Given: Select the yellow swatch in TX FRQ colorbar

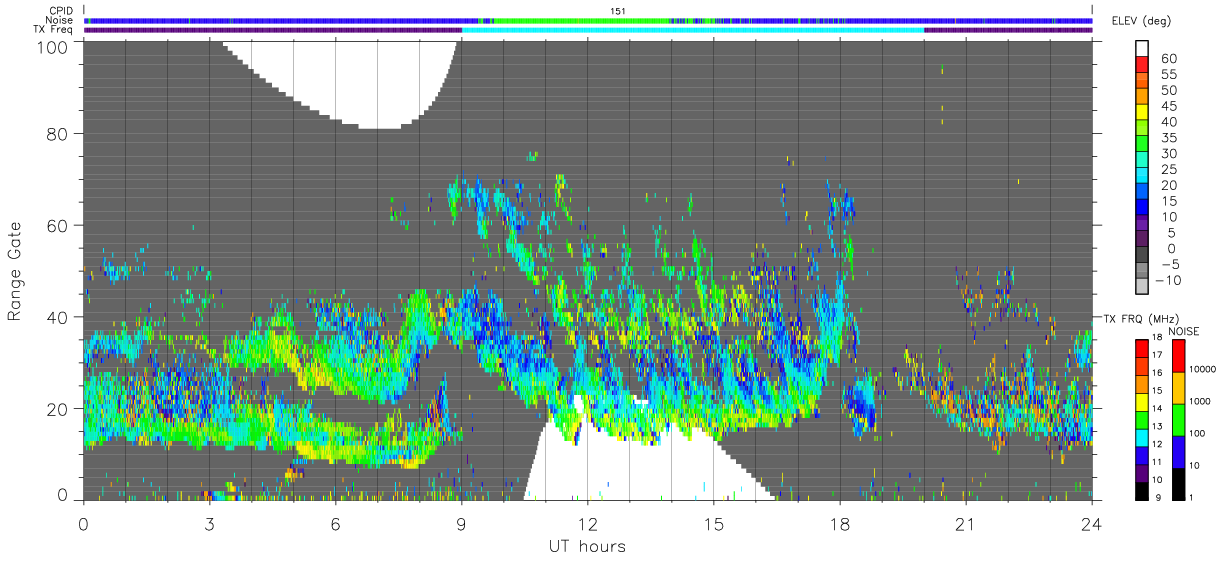Looking at the screenshot, I should (1142, 402).
